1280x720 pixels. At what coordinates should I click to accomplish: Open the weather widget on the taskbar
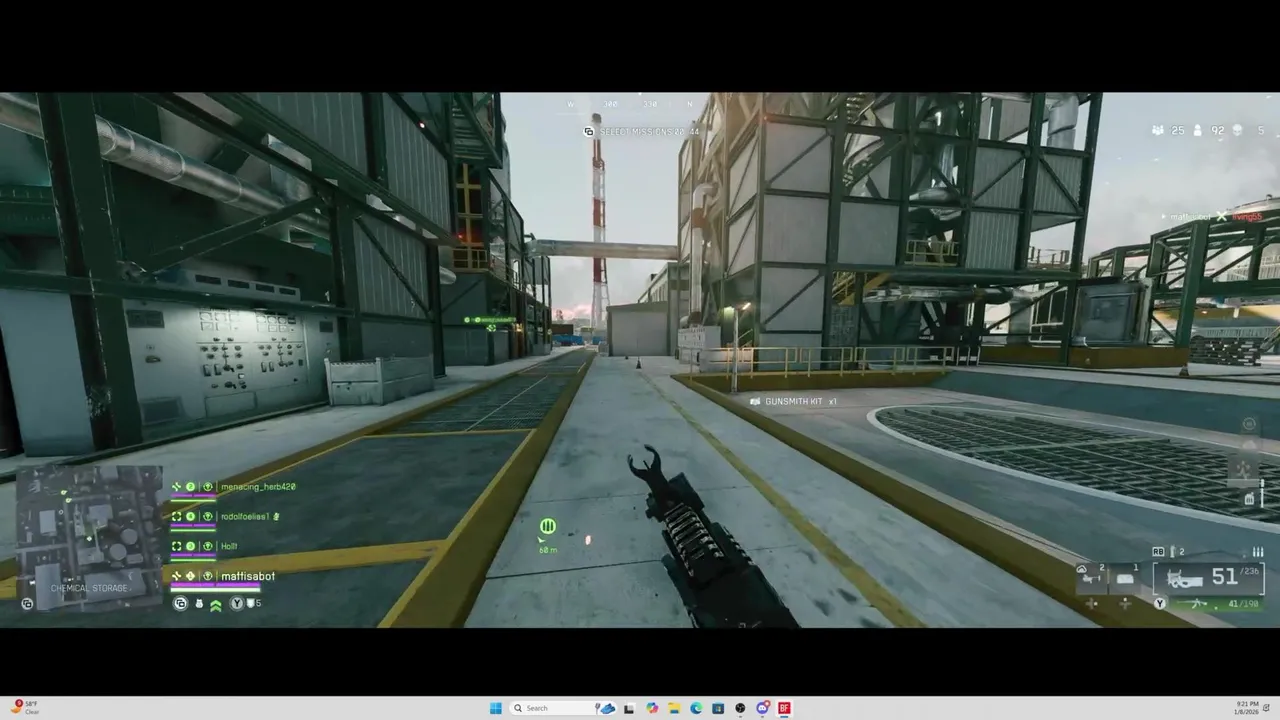[27, 707]
